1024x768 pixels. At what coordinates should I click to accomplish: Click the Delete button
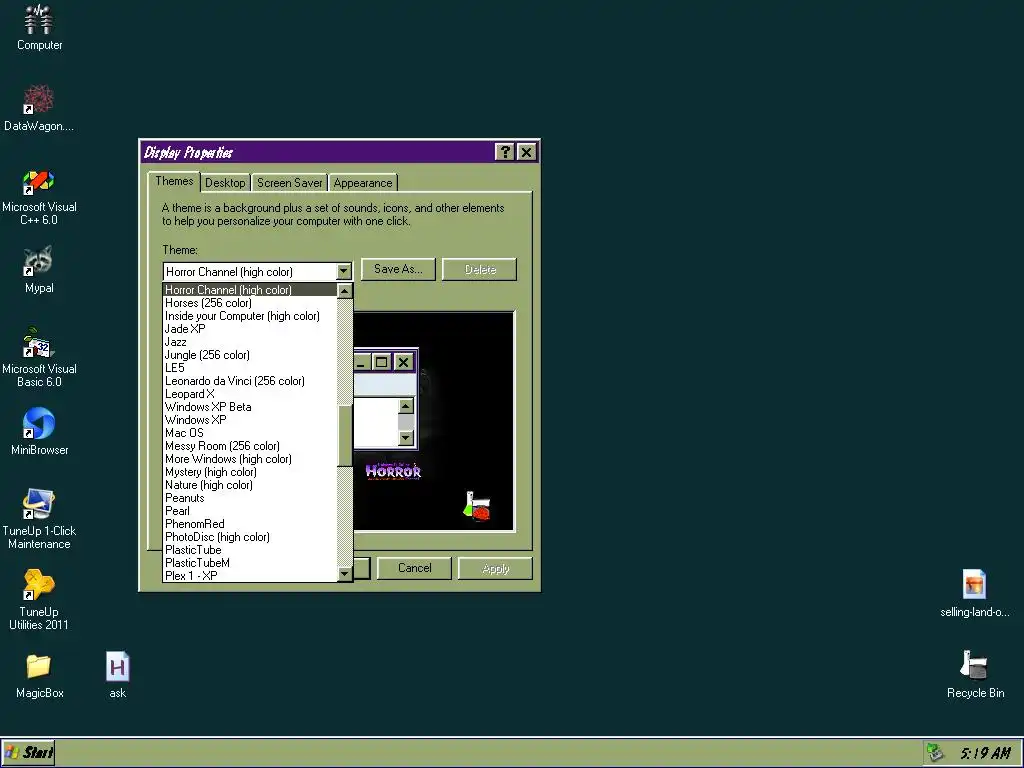pyautogui.click(x=479, y=269)
